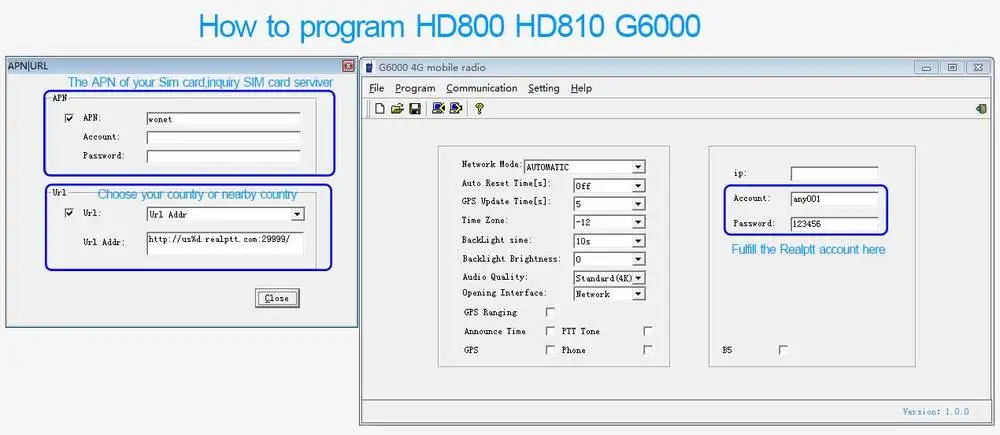
Task: Click the New file toolbar icon
Action: pos(380,109)
